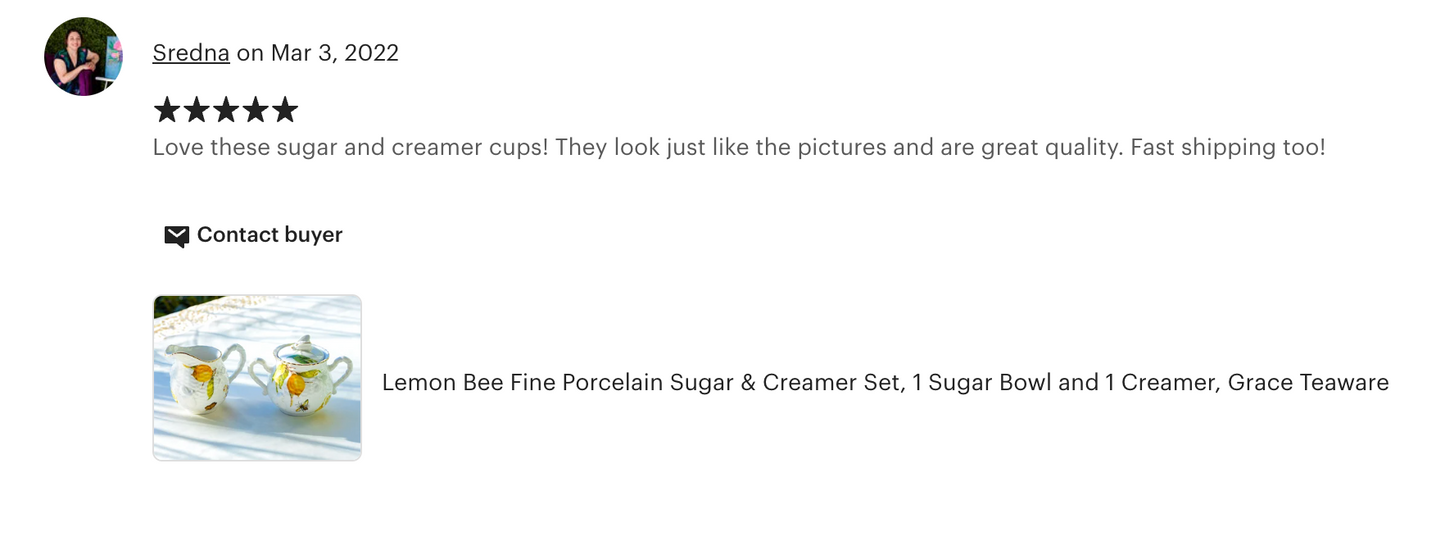This screenshot has height=541, width=1445.
Task: Select the third rating star
Action: pos(226,110)
